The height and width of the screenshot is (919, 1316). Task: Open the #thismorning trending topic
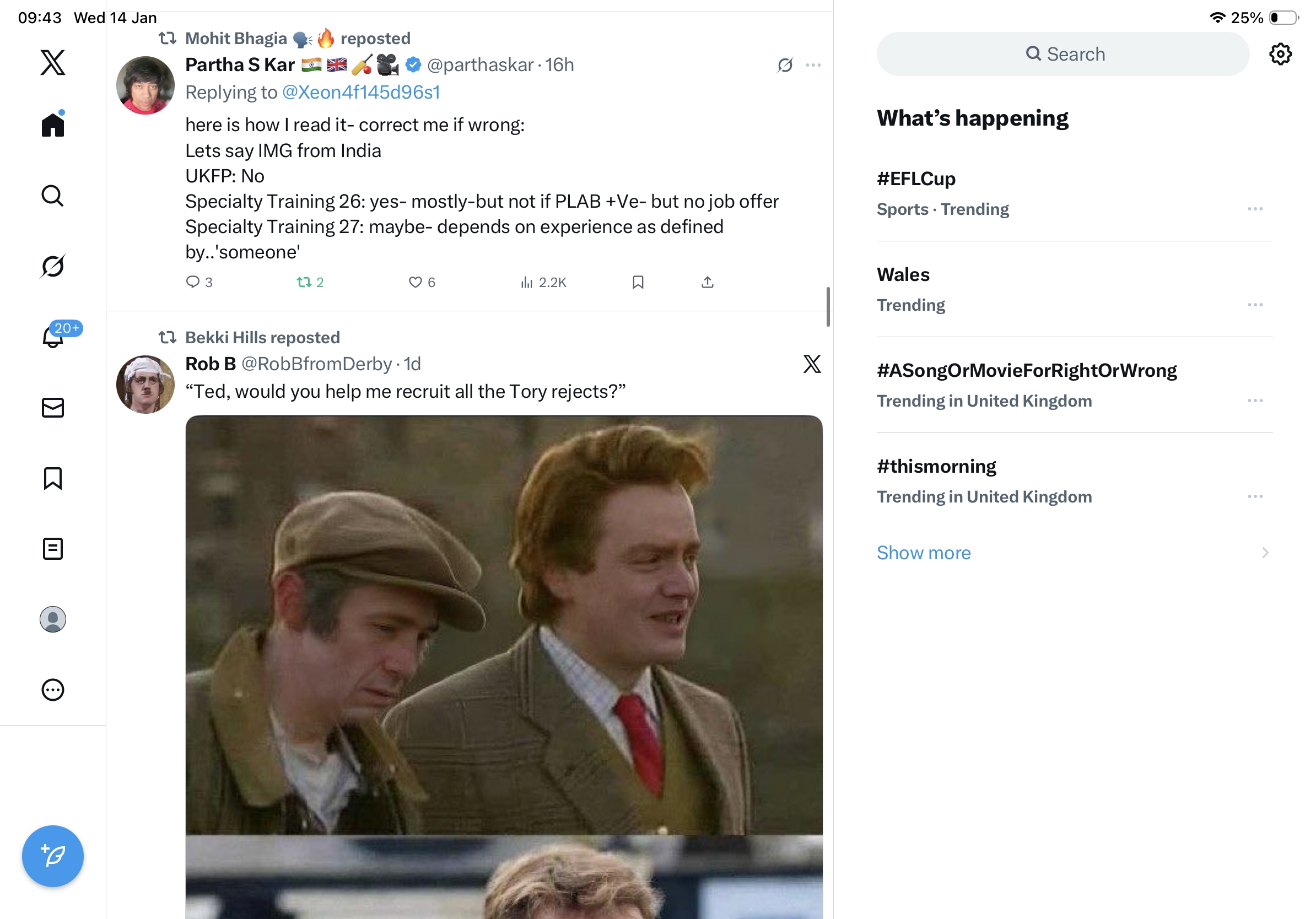936,466
